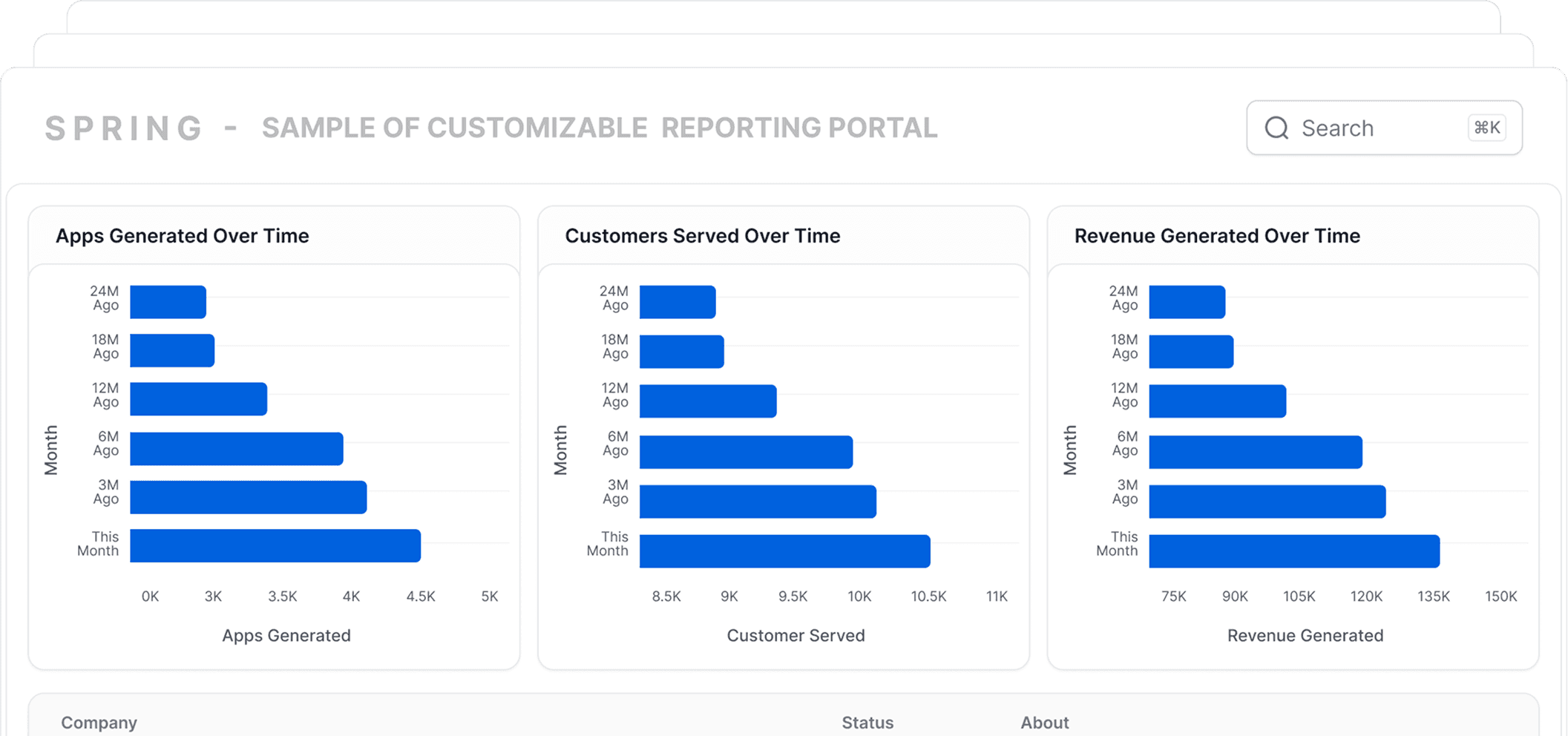Click the Customers Served Over Time title

[x=703, y=236]
